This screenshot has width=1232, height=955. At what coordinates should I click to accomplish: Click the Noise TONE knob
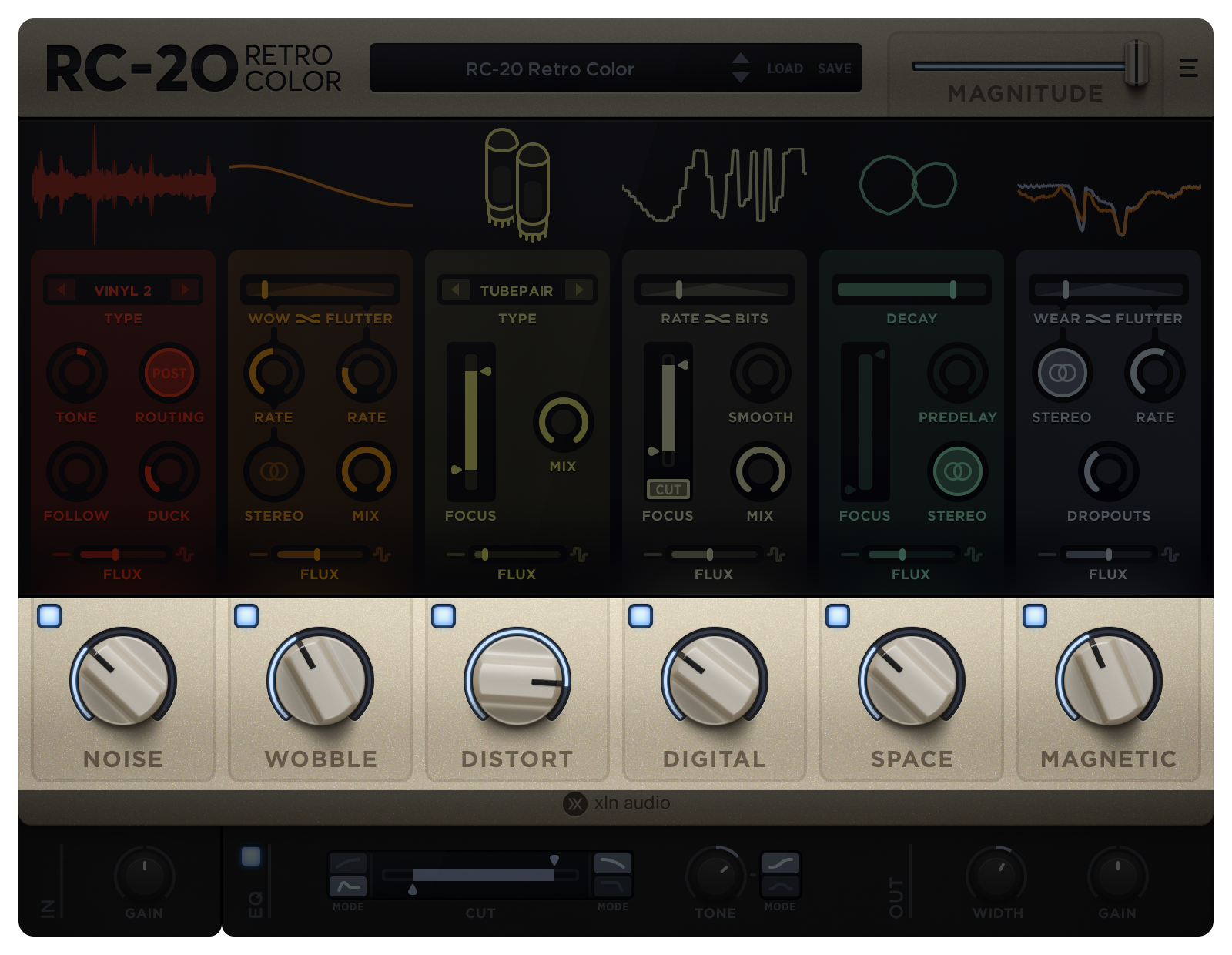[x=77, y=373]
